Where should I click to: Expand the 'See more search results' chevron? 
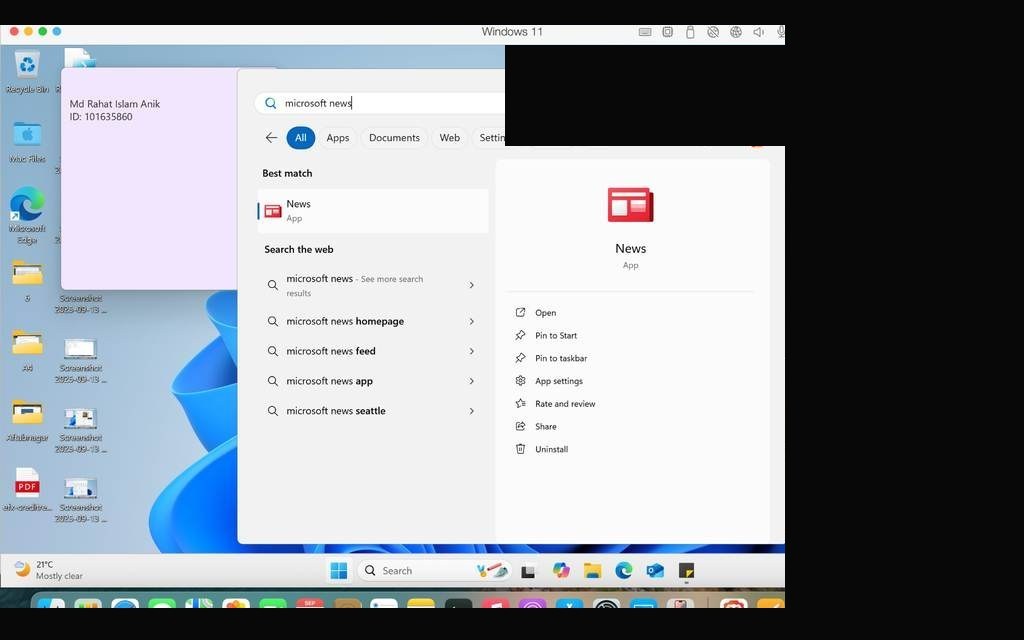coord(472,285)
